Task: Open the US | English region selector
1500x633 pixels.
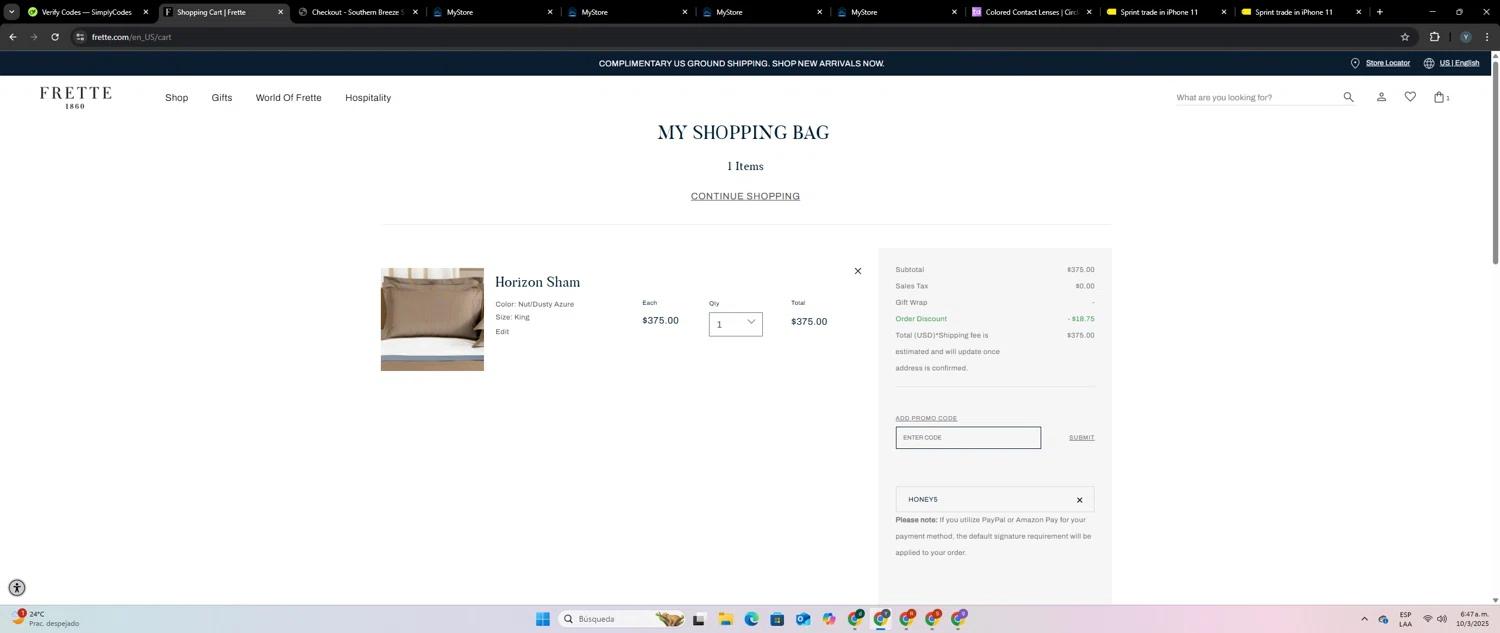Action: click(x=1459, y=63)
